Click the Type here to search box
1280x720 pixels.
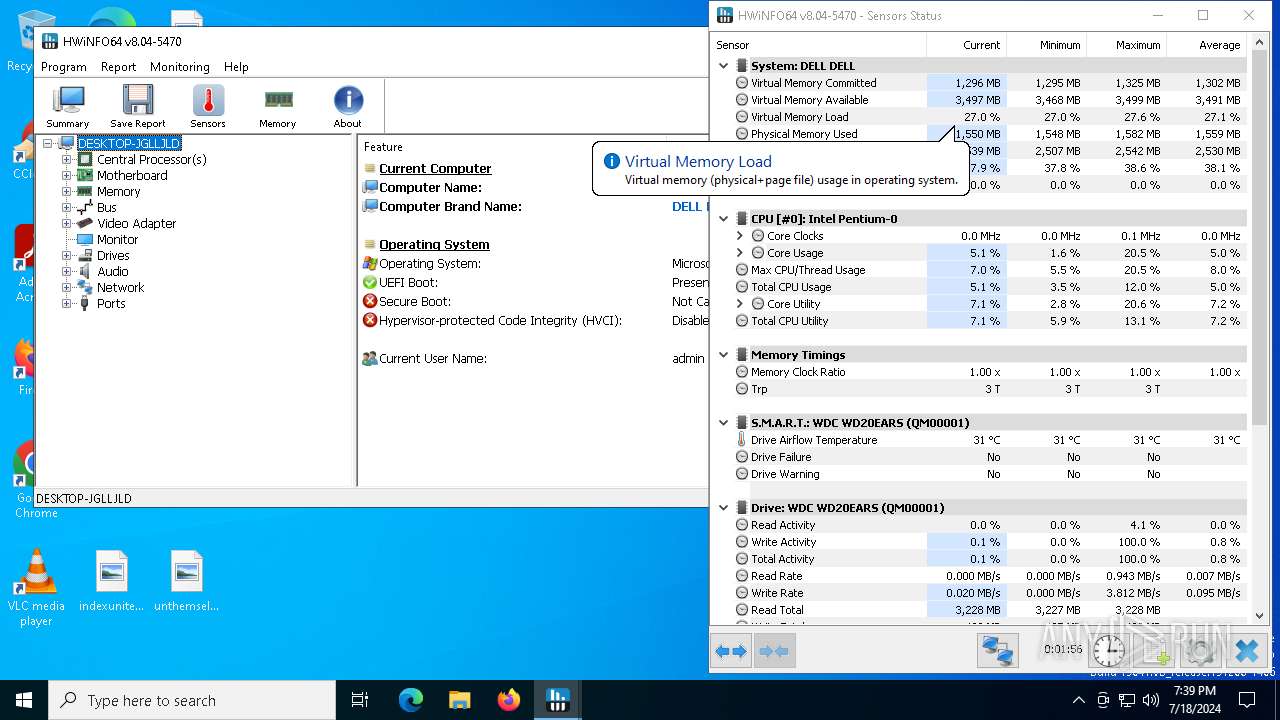click(x=192, y=700)
